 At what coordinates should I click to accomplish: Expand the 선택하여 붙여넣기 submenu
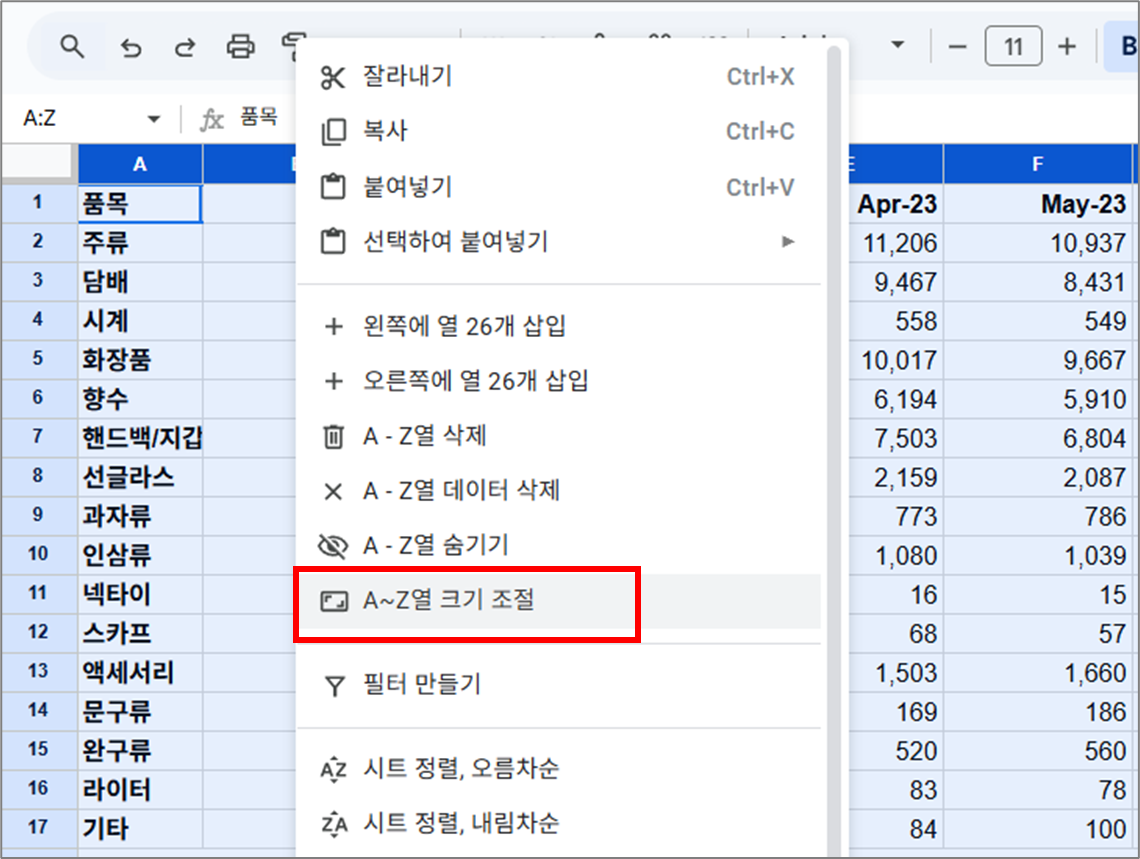[558, 241]
